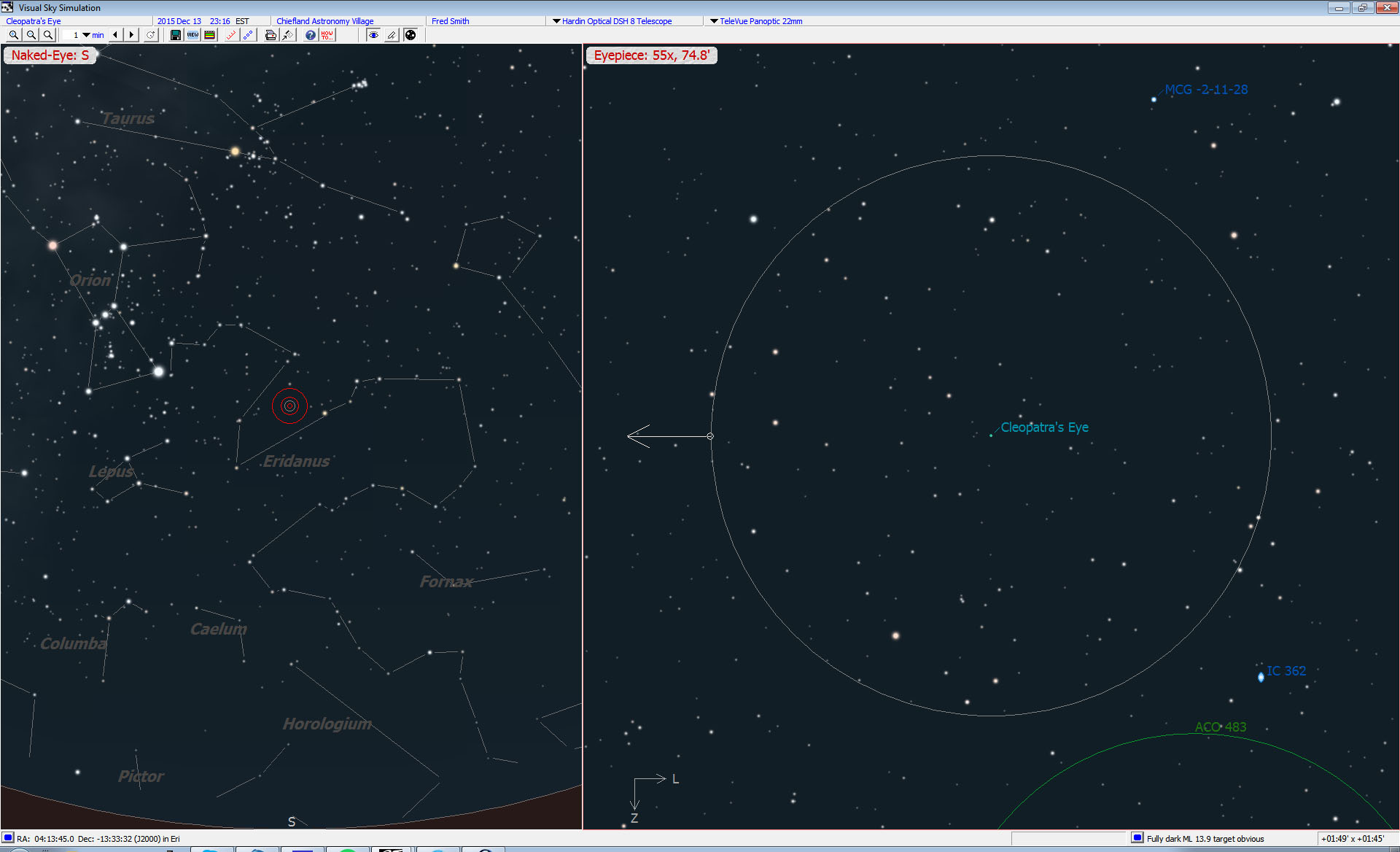Image resolution: width=1400 pixels, height=852 pixels.
Task: Step time backward with left arrow
Action: (115, 35)
